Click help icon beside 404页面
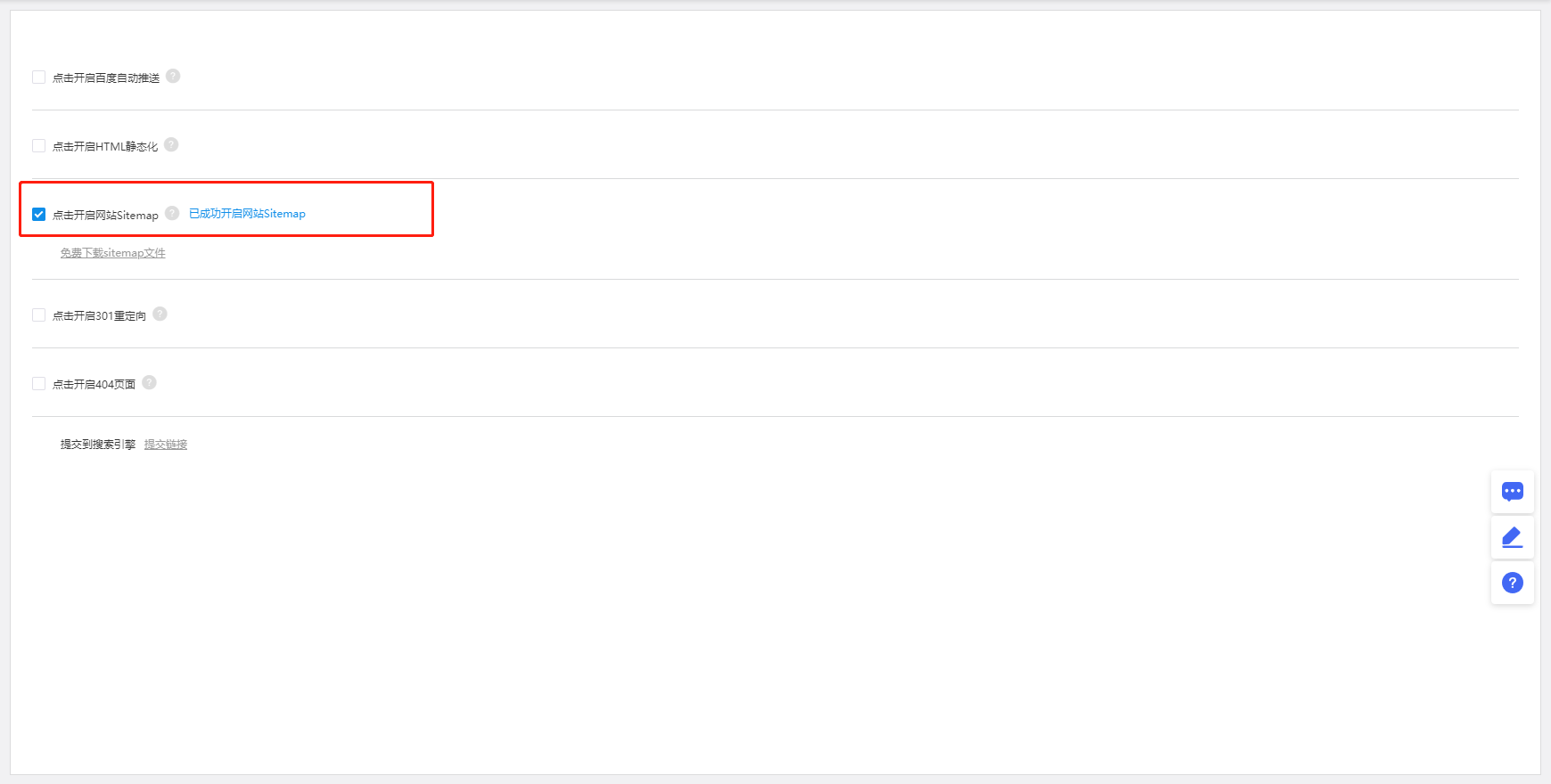This screenshot has width=1551, height=784. (149, 383)
